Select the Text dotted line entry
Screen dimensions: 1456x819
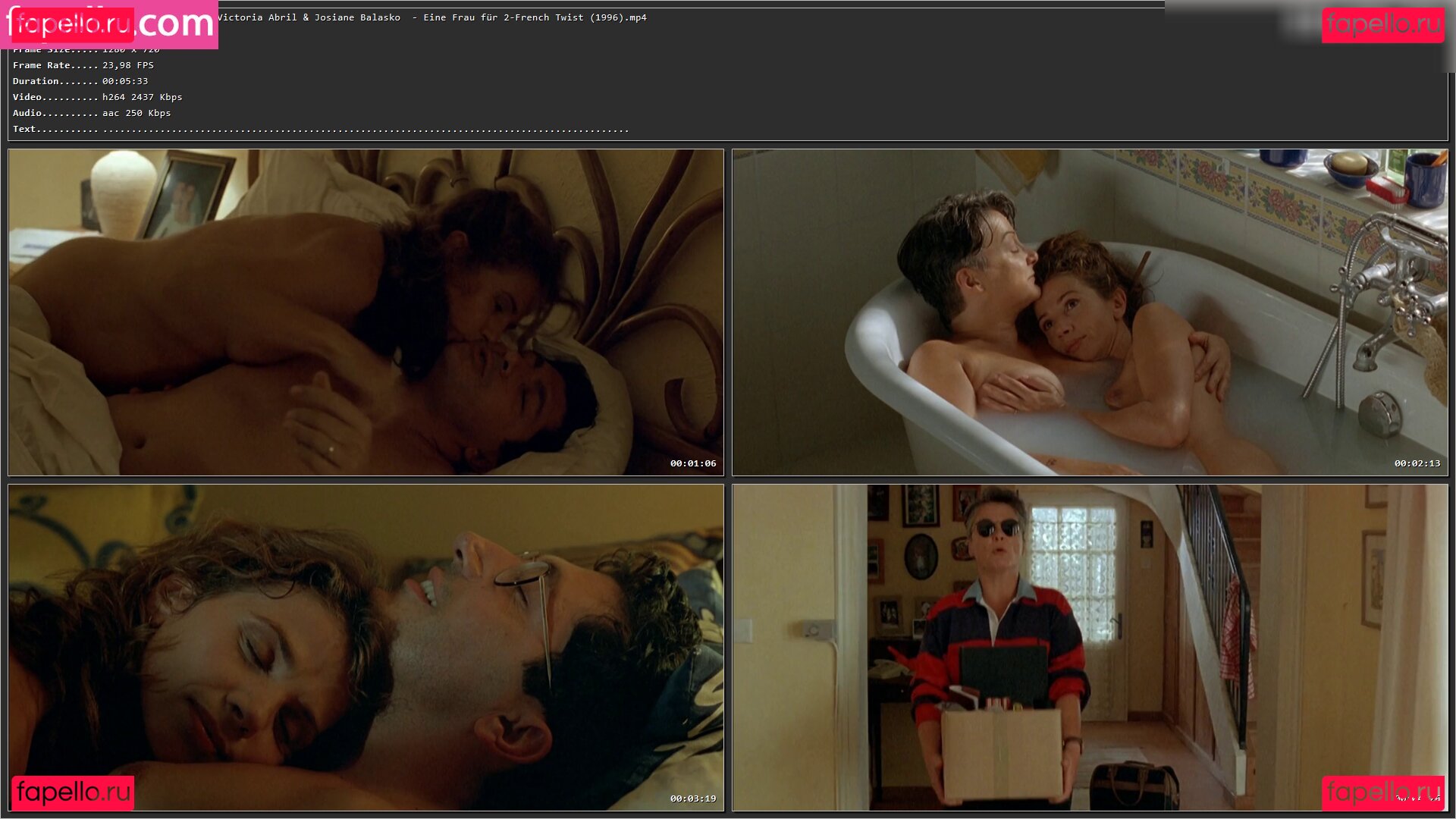click(x=321, y=129)
